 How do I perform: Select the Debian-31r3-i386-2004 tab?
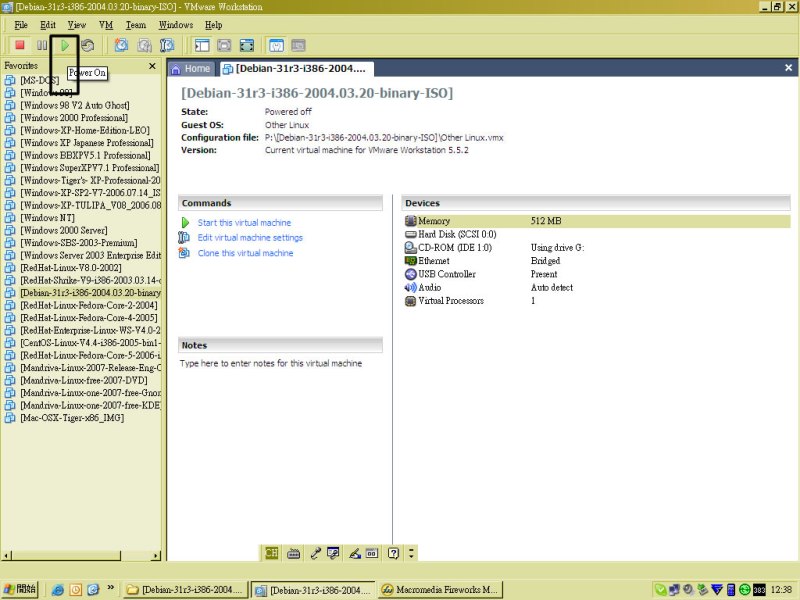click(x=296, y=69)
